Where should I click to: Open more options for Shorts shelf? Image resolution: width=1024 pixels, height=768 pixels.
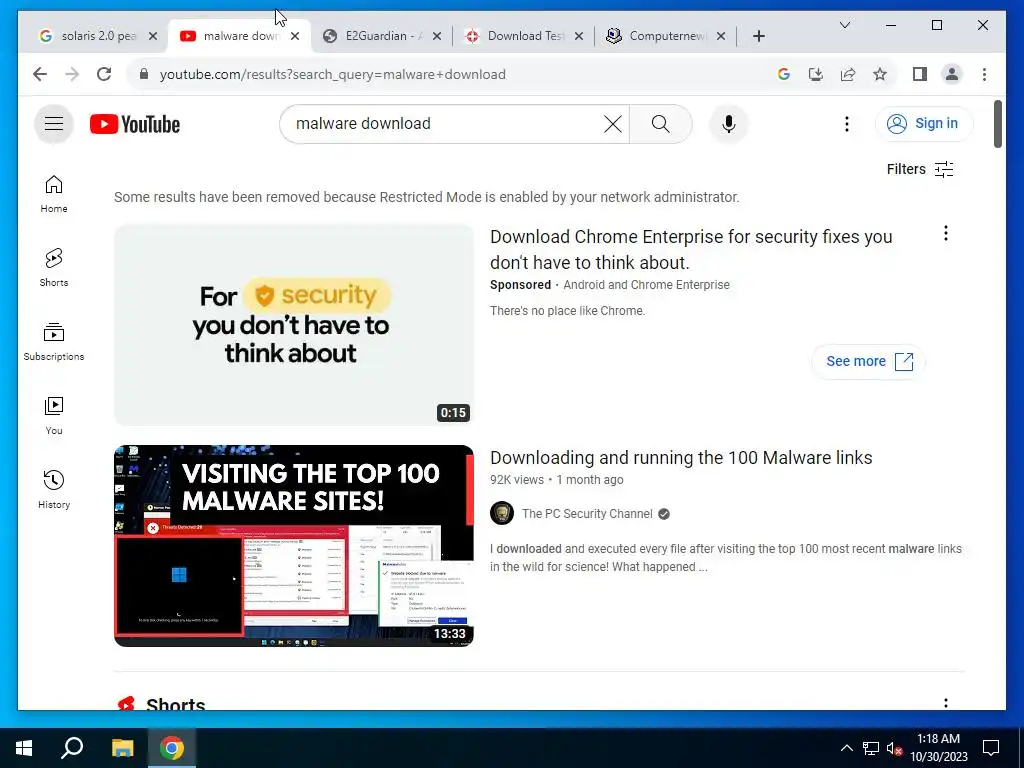point(946,703)
